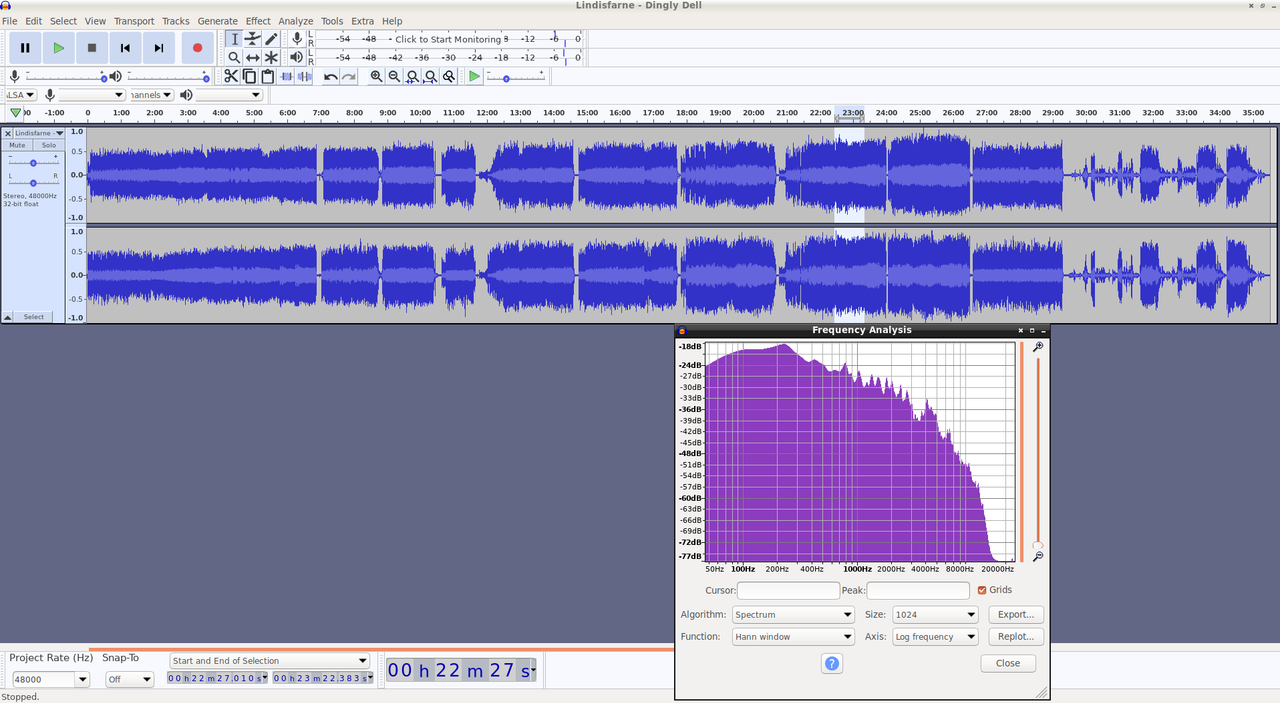The height and width of the screenshot is (703, 1280).
Task: Pause playback with the Pause button
Action: click(x=25, y=47)
